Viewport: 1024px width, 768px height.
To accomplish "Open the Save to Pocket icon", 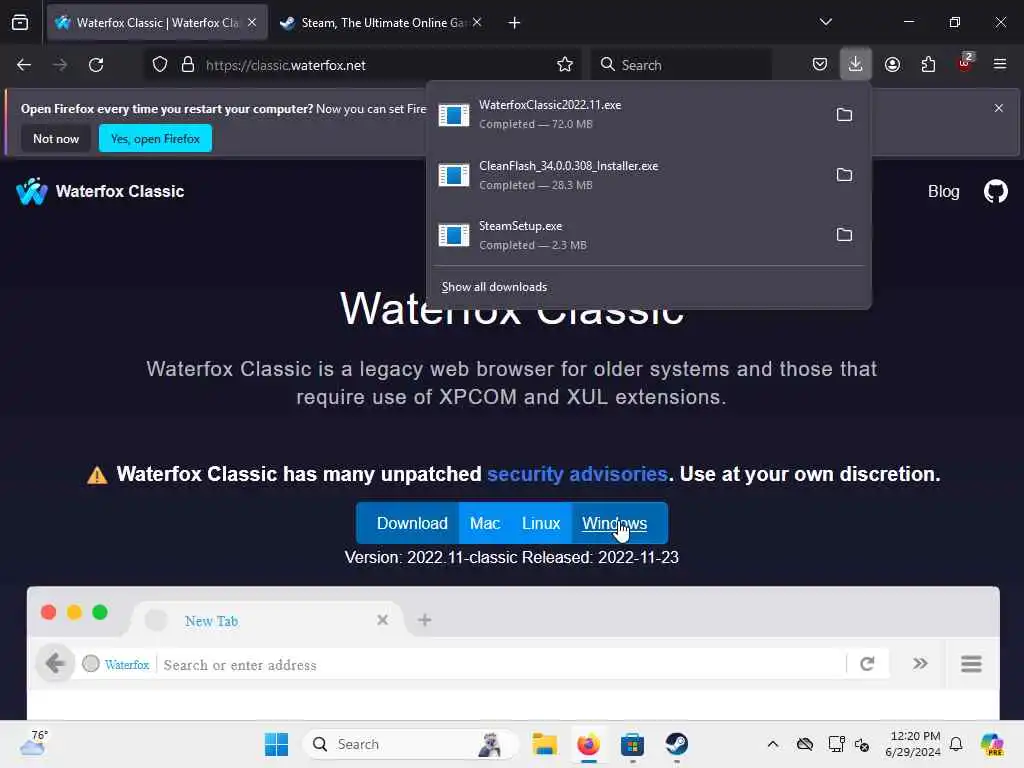I will pos(820,65).
